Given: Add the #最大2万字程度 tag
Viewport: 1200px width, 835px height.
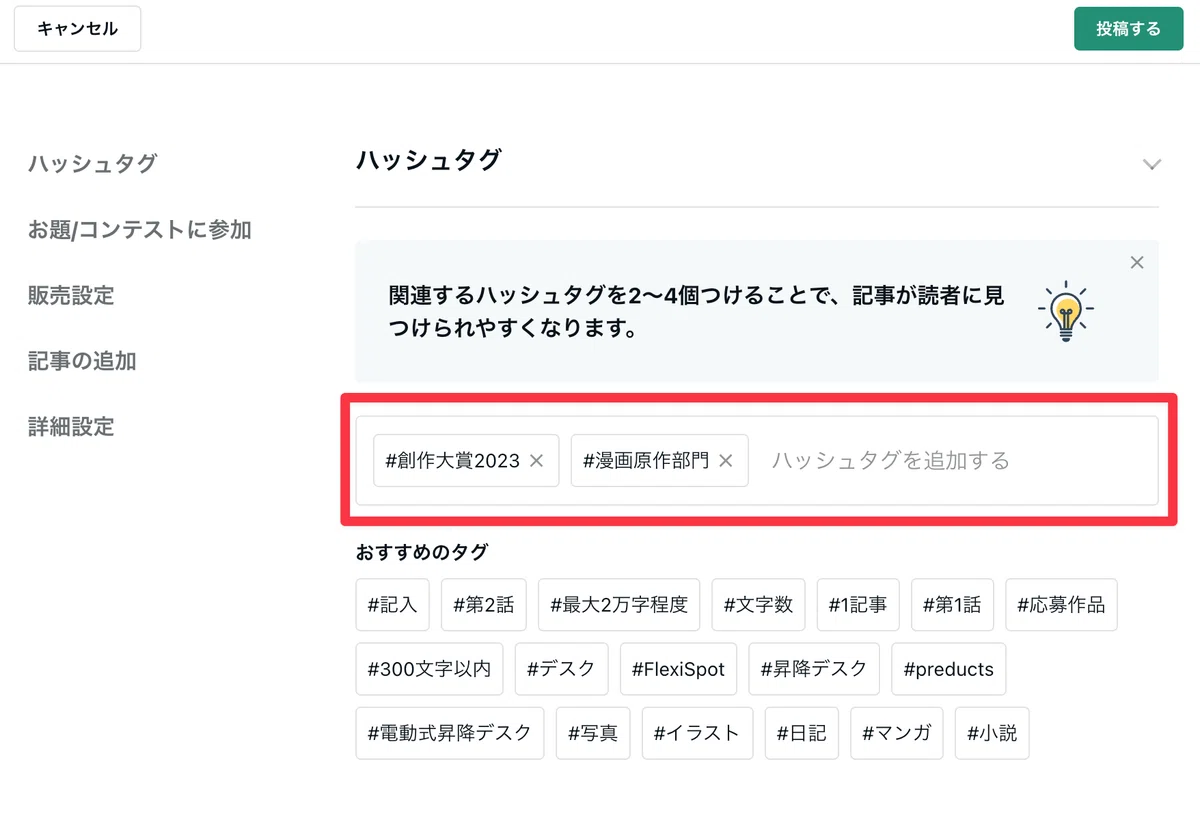Looking at the screenshot, I should coord(619,605).
